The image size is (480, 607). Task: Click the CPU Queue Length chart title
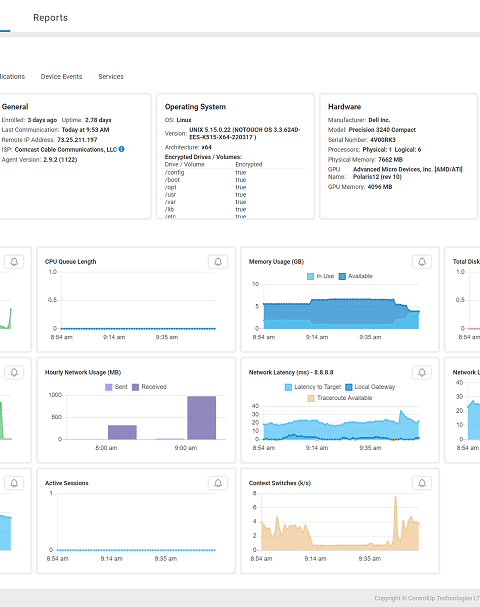pyautogui.click(x=70, y=262)
